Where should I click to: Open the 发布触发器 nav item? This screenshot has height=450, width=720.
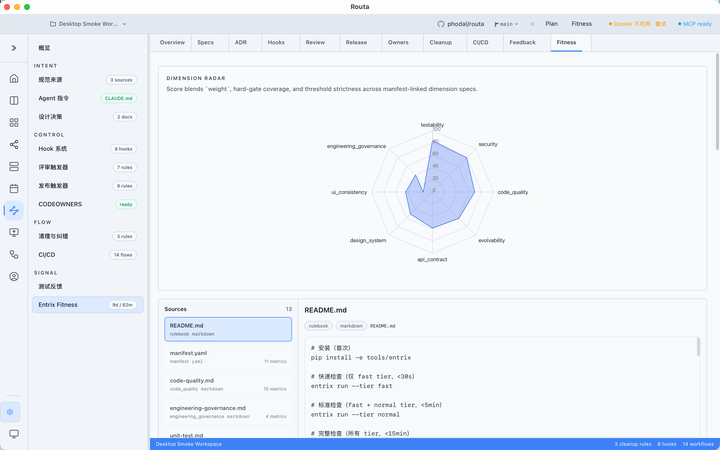(x=87, y=186)
